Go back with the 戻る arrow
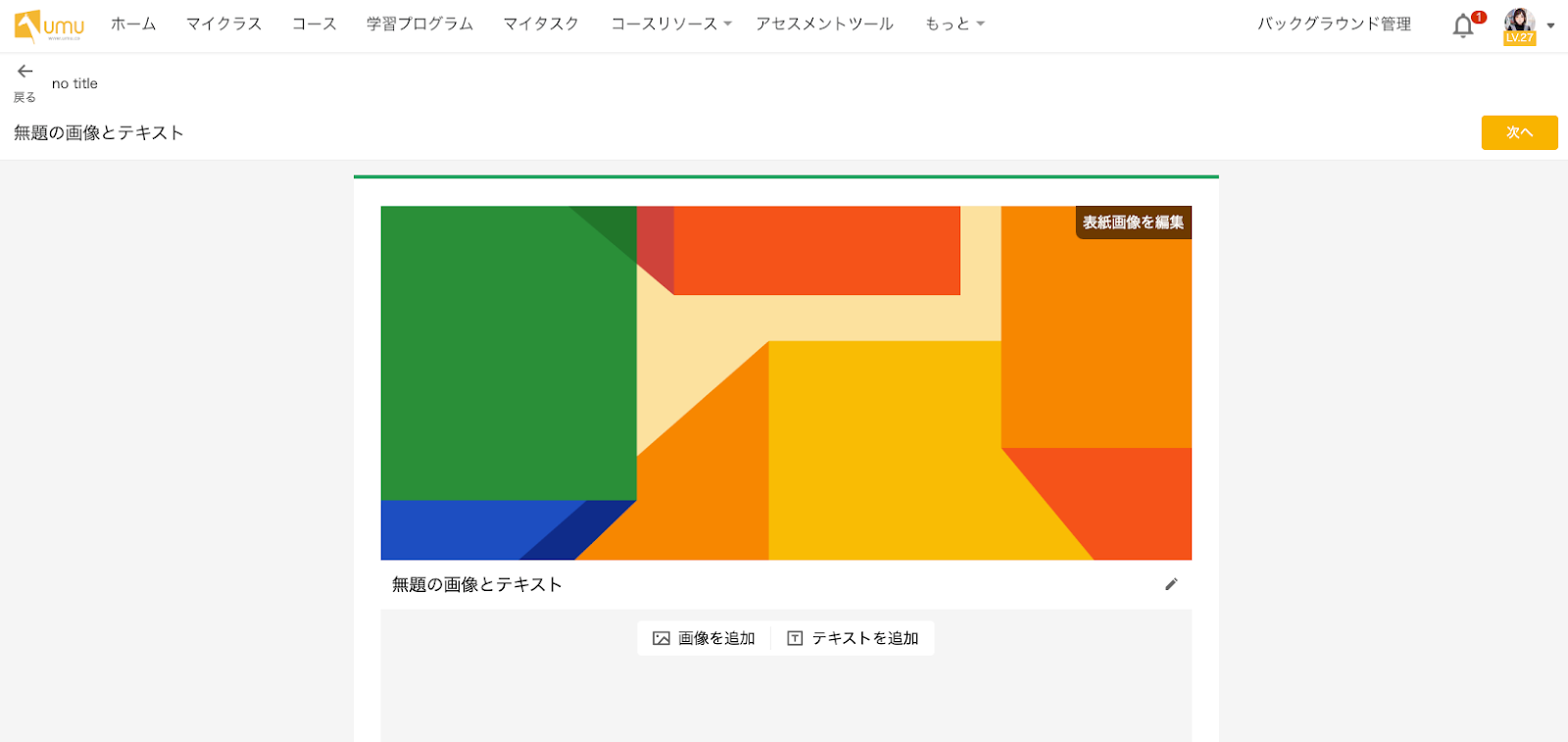The image size is (1568, 742). pos(24,82)
